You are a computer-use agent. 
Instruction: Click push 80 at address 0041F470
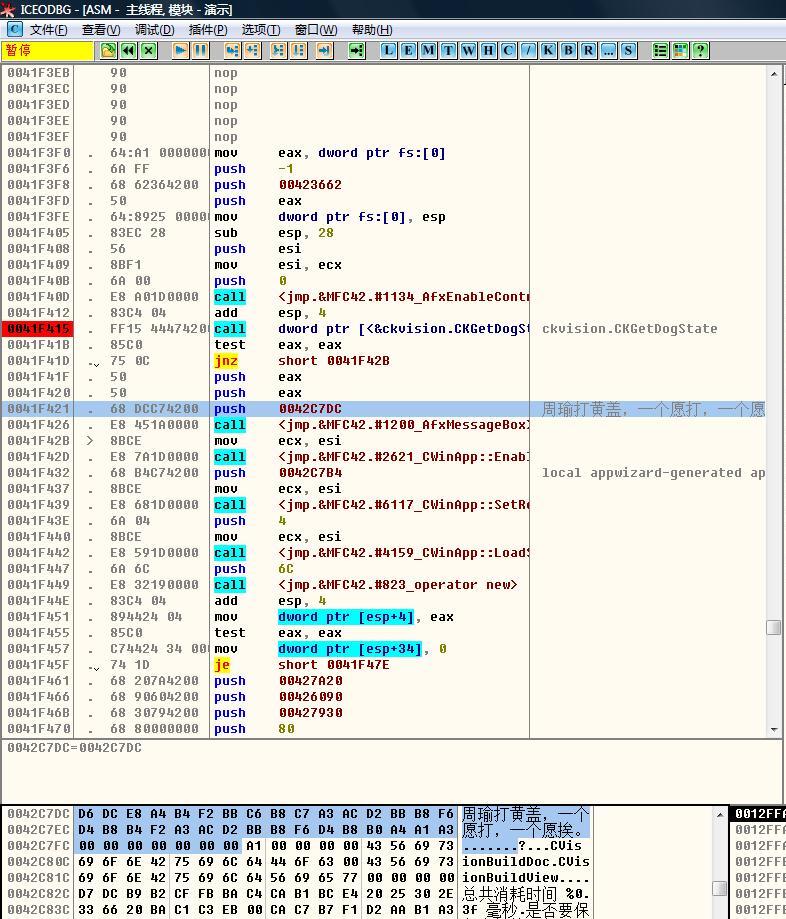(x=254, y=729)
